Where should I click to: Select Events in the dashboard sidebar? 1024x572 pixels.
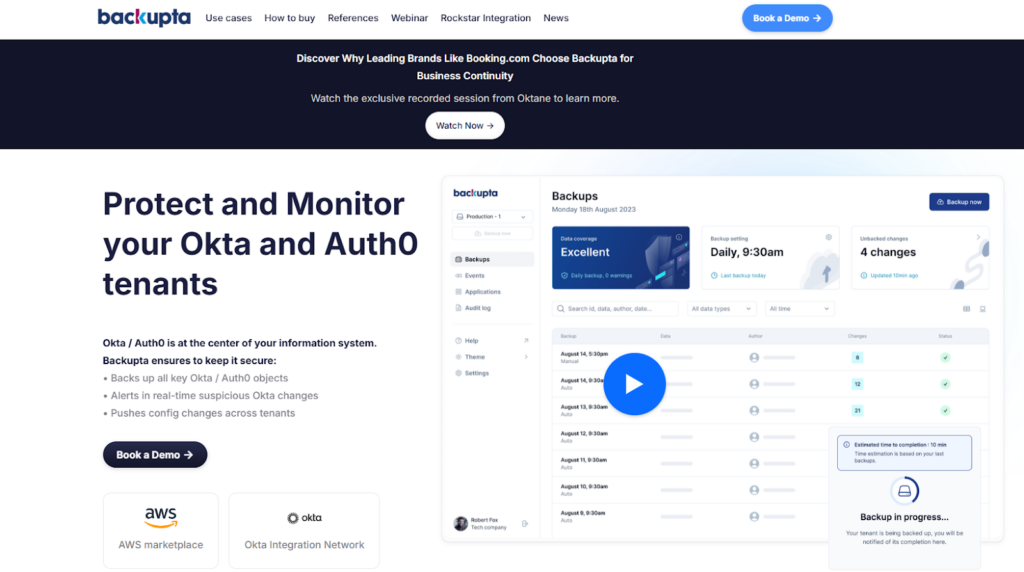click(474, 275)
